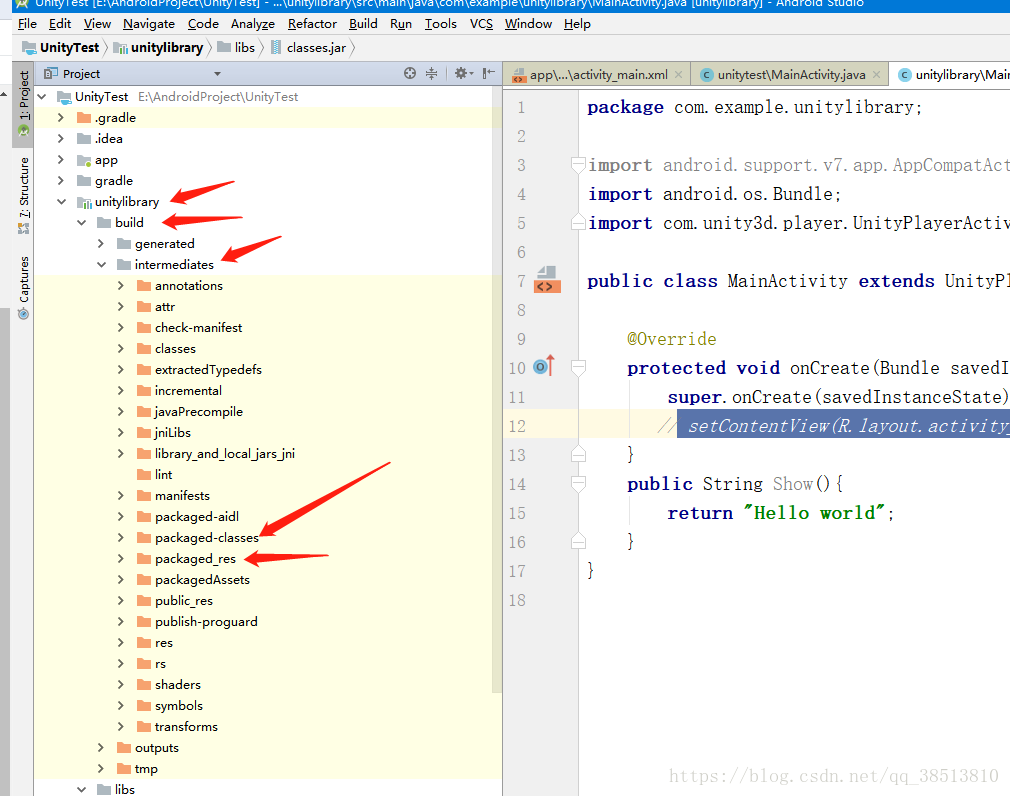Expand the packaged-classes folder
This screenshot has height=796, width=1010.
[121, 537]
